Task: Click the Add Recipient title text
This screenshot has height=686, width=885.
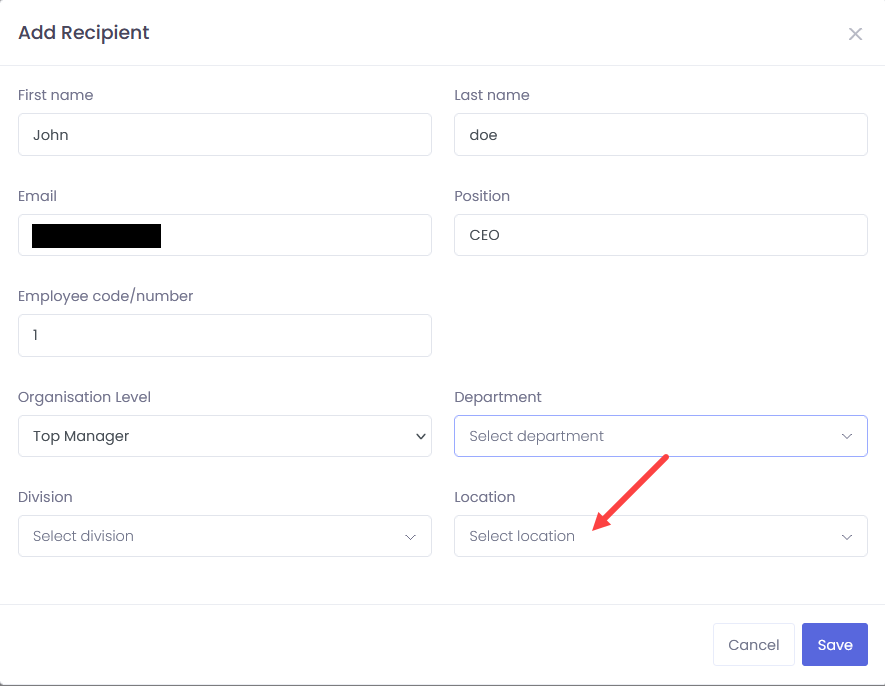Action: pyautogui.click(x=84, y=33)
